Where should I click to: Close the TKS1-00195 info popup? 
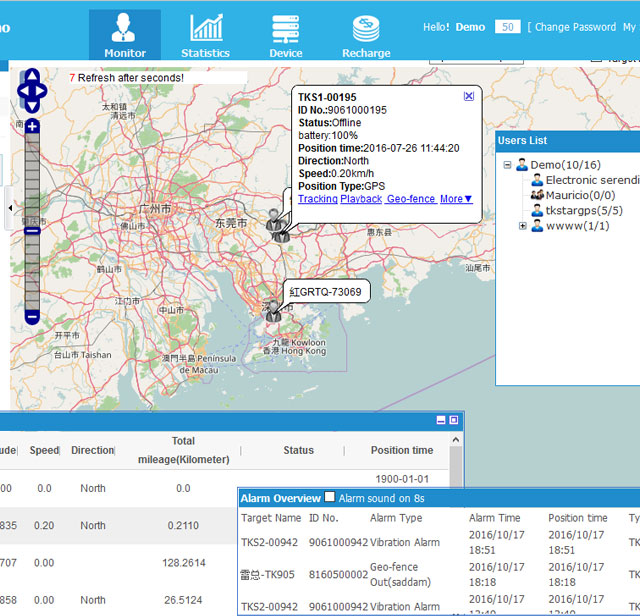[469, 96]
